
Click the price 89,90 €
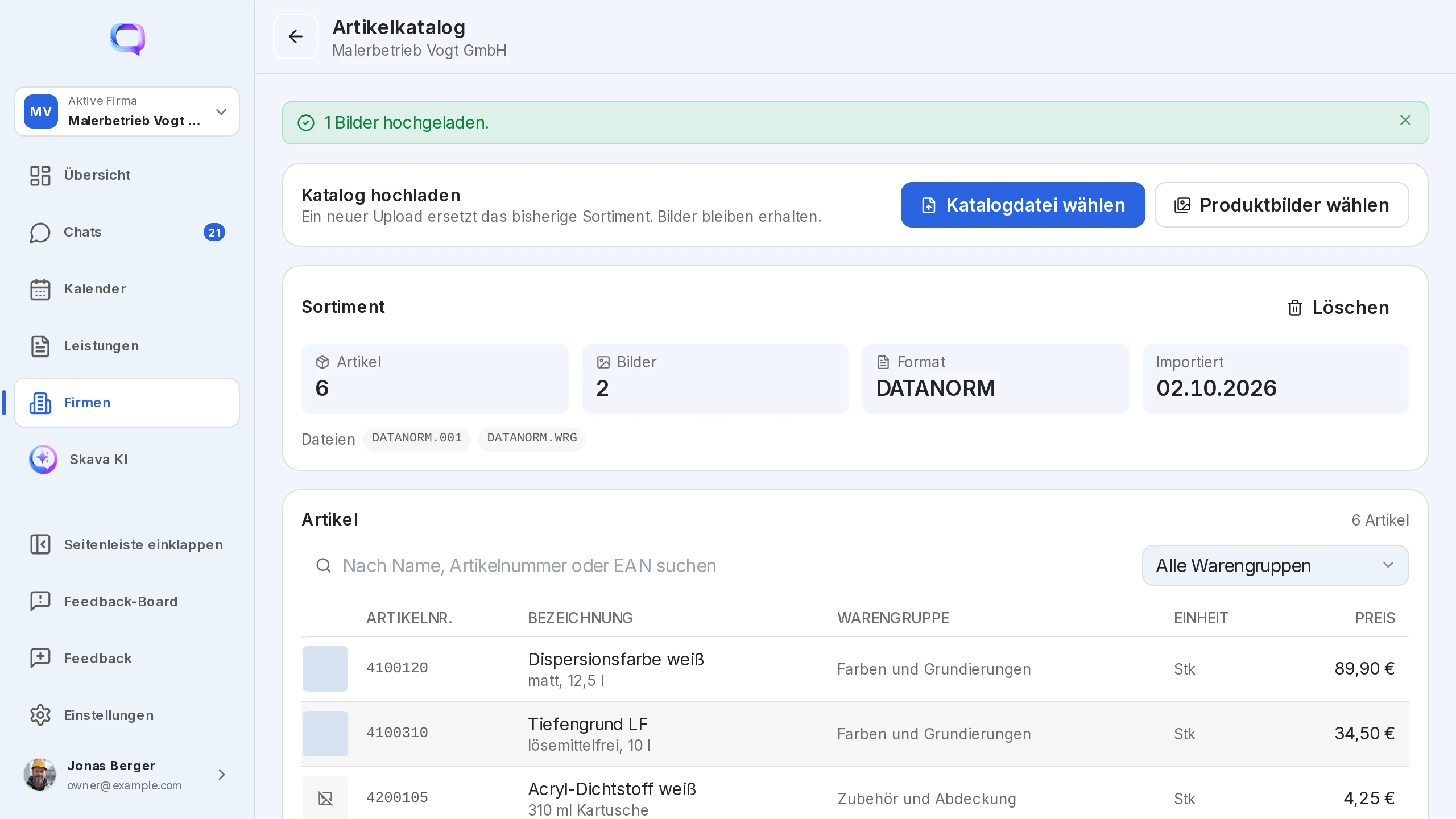tap(1364, 669)
